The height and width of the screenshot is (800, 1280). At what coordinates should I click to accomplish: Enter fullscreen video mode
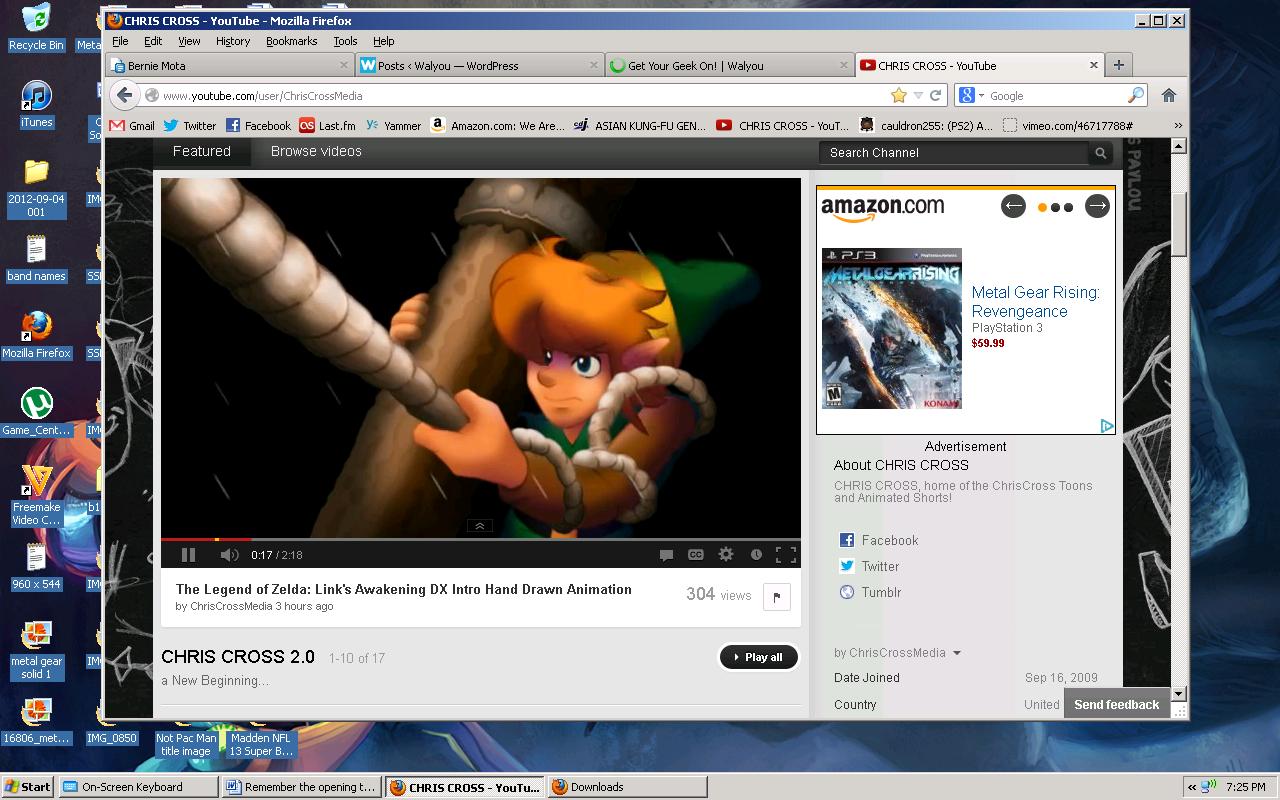click(x=786, y=555)
